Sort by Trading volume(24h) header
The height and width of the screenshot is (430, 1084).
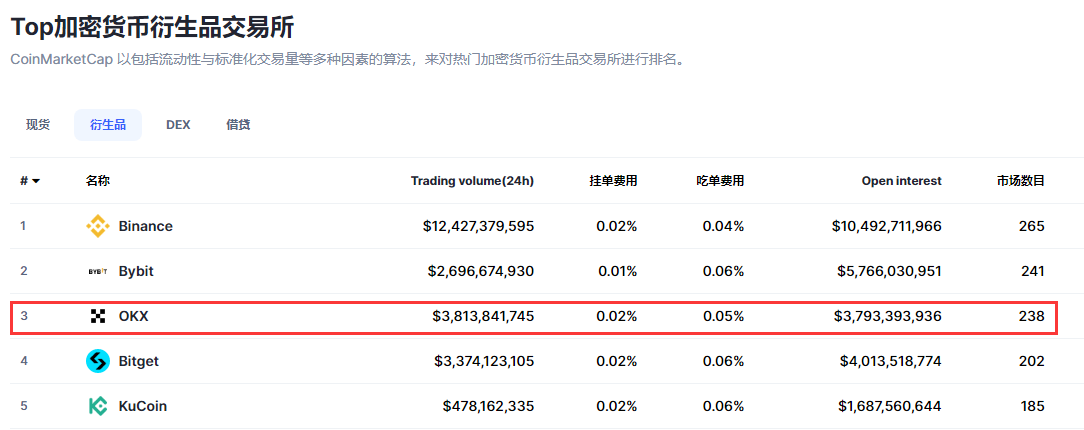coord(472,181)
